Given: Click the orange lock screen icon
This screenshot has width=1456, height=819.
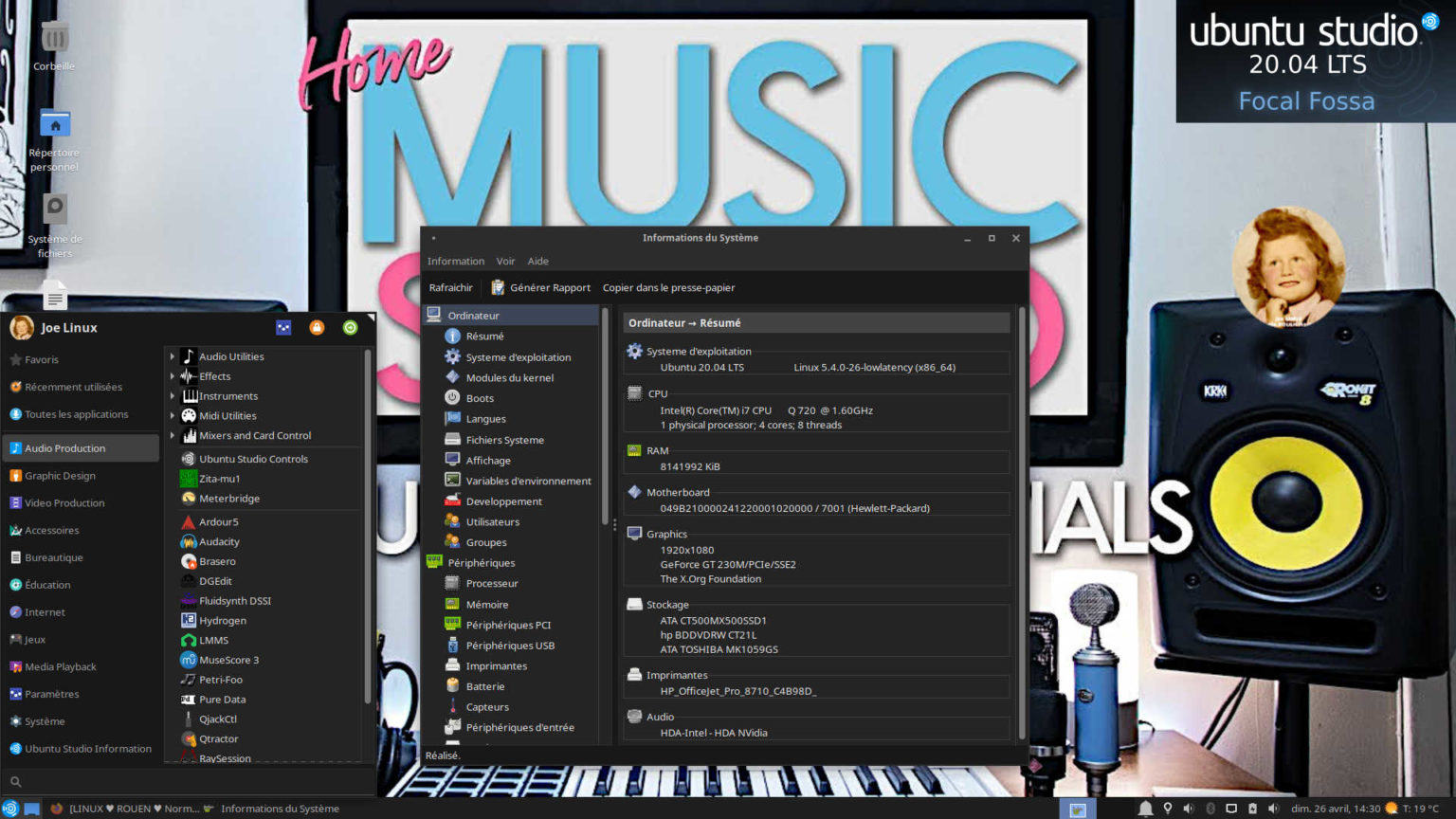Looking at the screenshot, I should click(x=317, y=327).
